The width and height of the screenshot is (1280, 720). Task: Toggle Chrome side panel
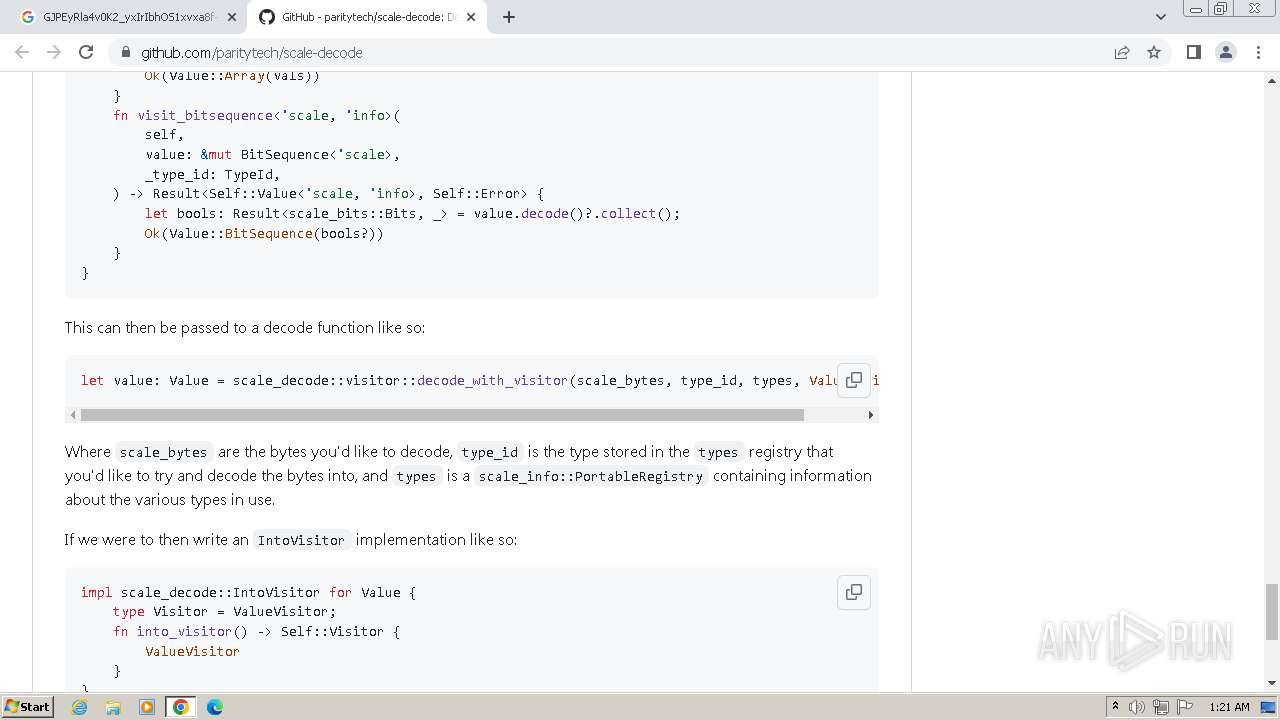tap(1193, 52)
